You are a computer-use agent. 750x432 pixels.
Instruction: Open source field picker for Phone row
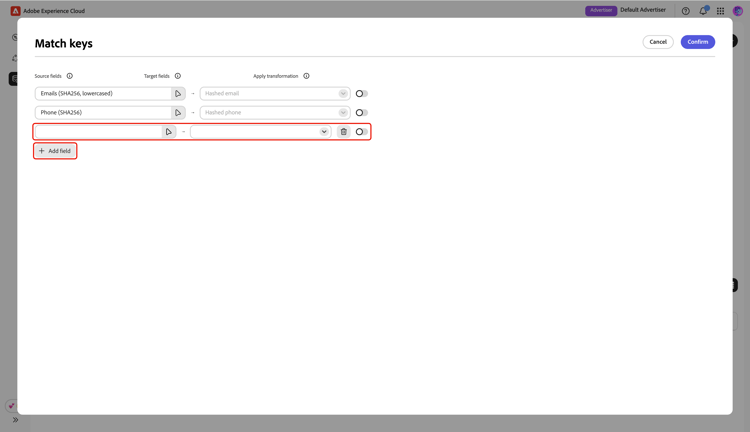178,113
